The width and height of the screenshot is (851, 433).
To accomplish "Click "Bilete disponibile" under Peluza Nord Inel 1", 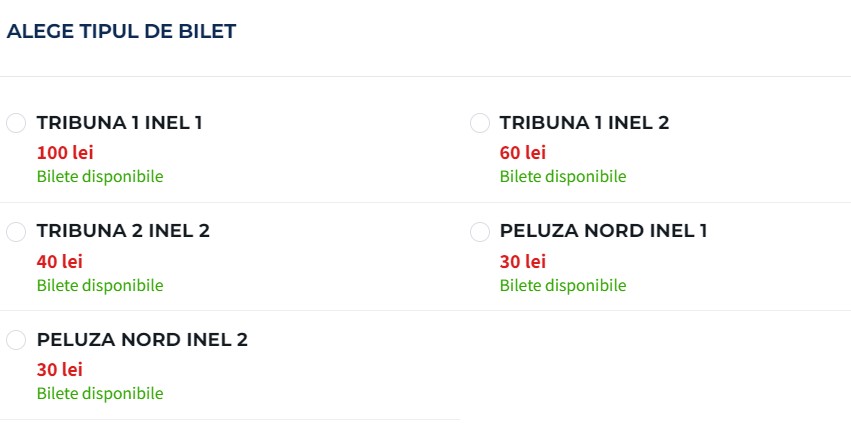I will coord(563,285).
